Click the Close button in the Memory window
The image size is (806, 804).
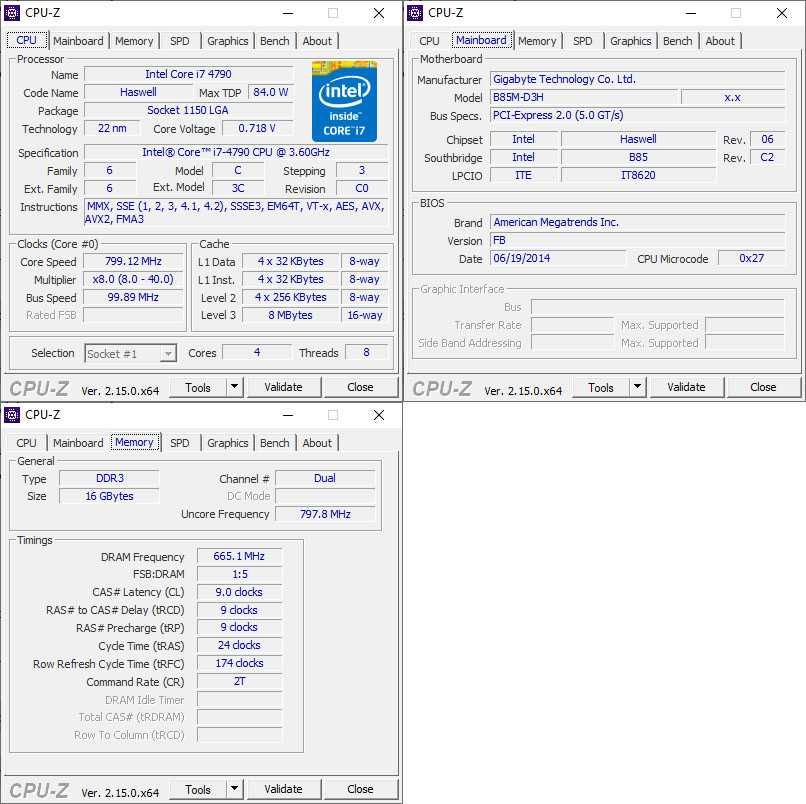[x=360, y=789]
